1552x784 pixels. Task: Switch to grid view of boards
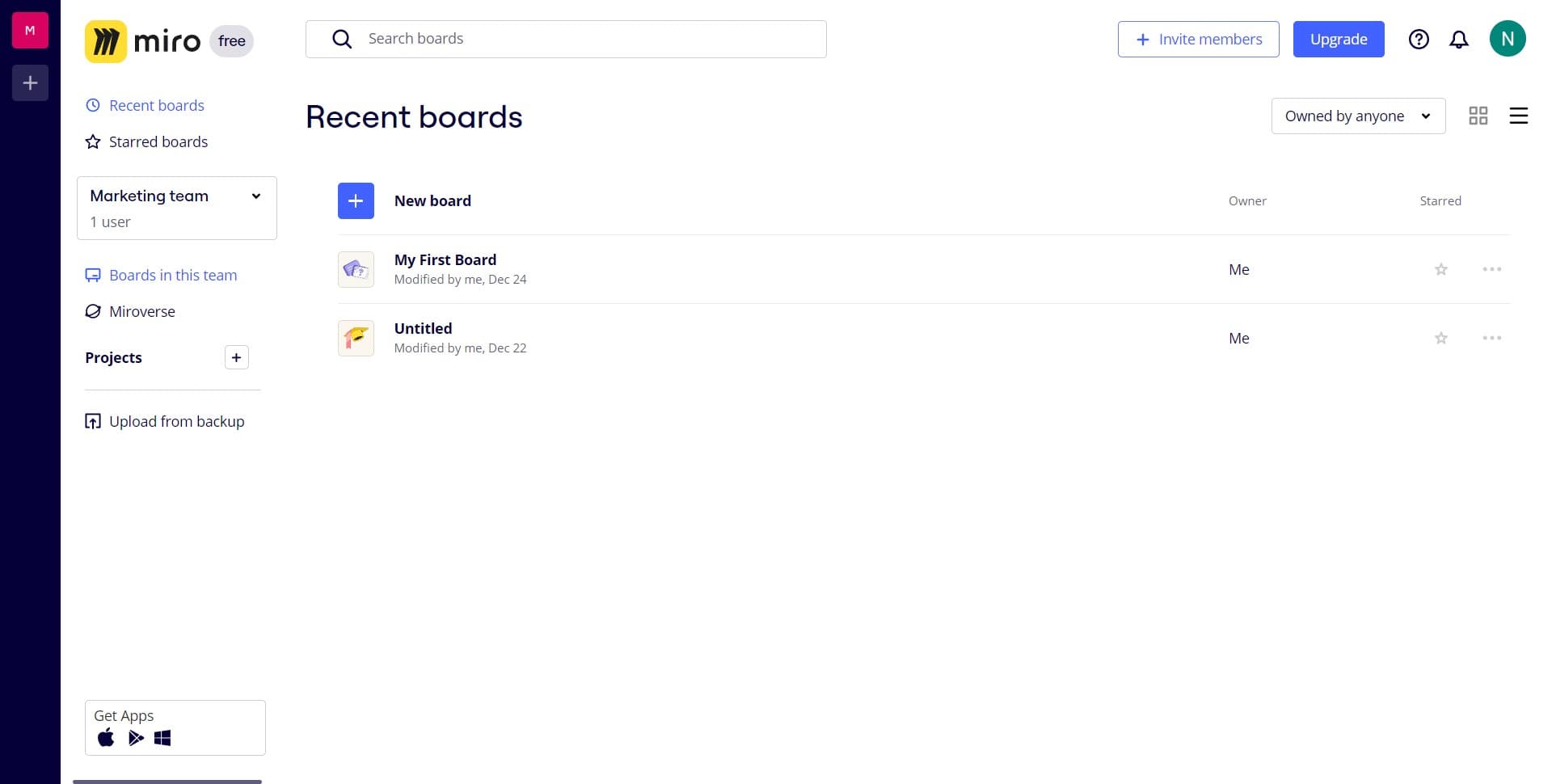(x=1478, y=116)
